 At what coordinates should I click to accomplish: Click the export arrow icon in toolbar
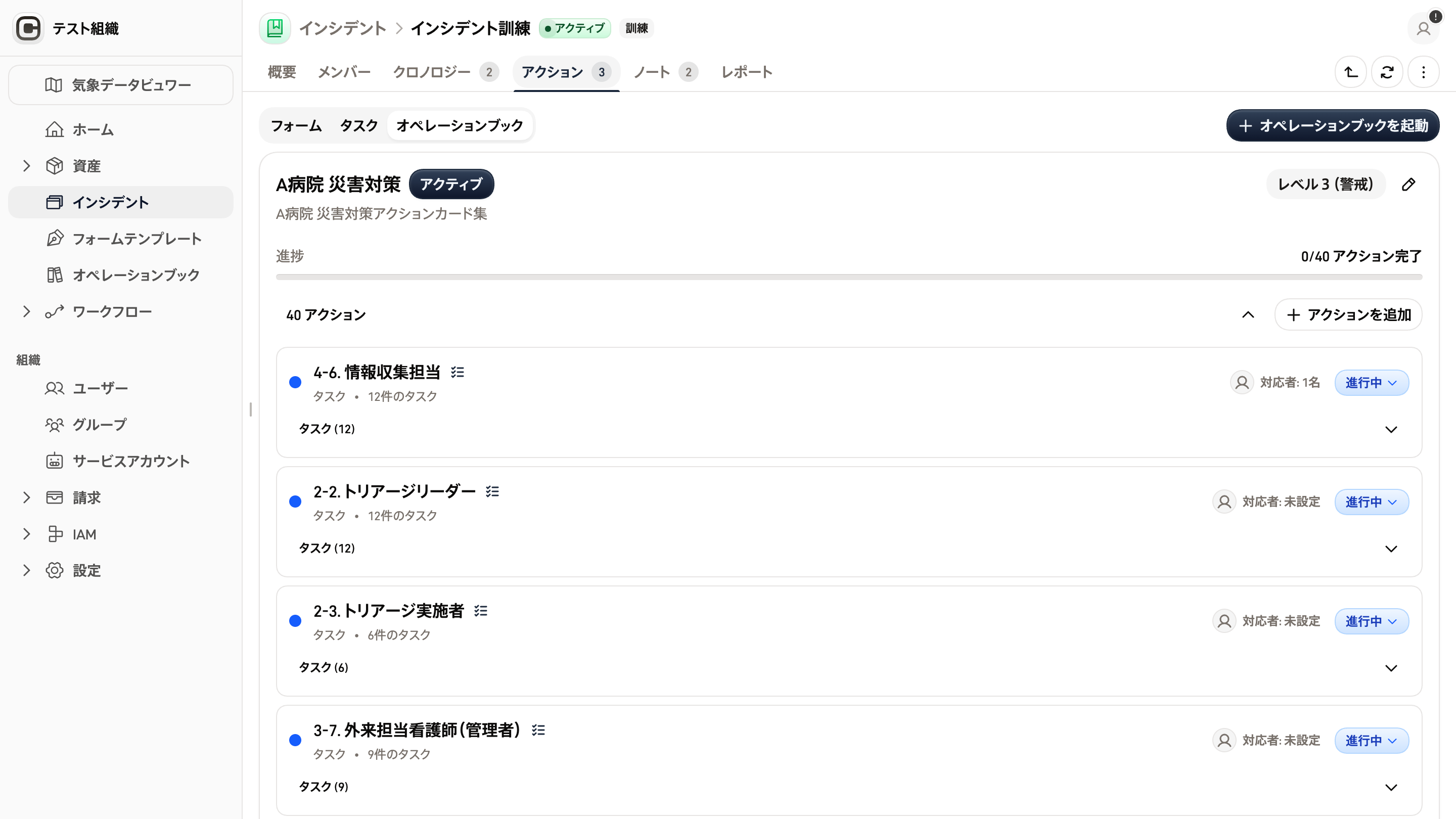click(x=1351, y=72)
